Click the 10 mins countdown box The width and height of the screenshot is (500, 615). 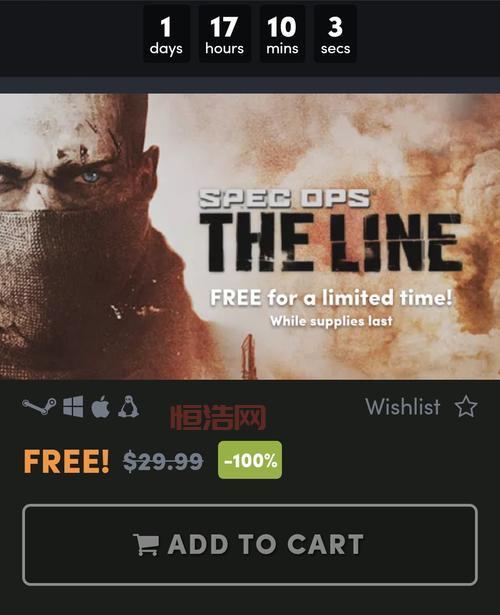click(282, 34)
